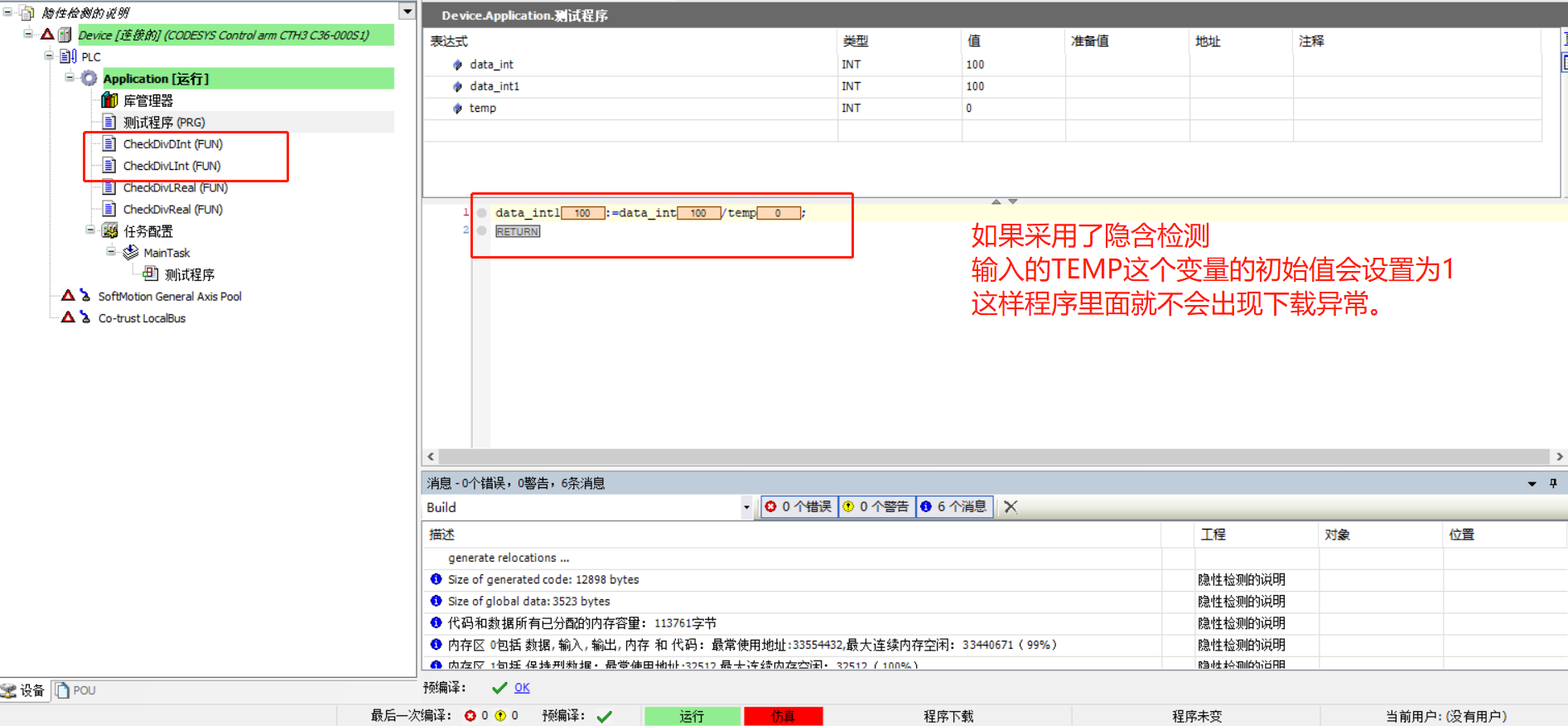1568x726 pixels.
Task: Click the Co-trust LocalBus icon
Action: pyautogui.click(x=84, y=317)
